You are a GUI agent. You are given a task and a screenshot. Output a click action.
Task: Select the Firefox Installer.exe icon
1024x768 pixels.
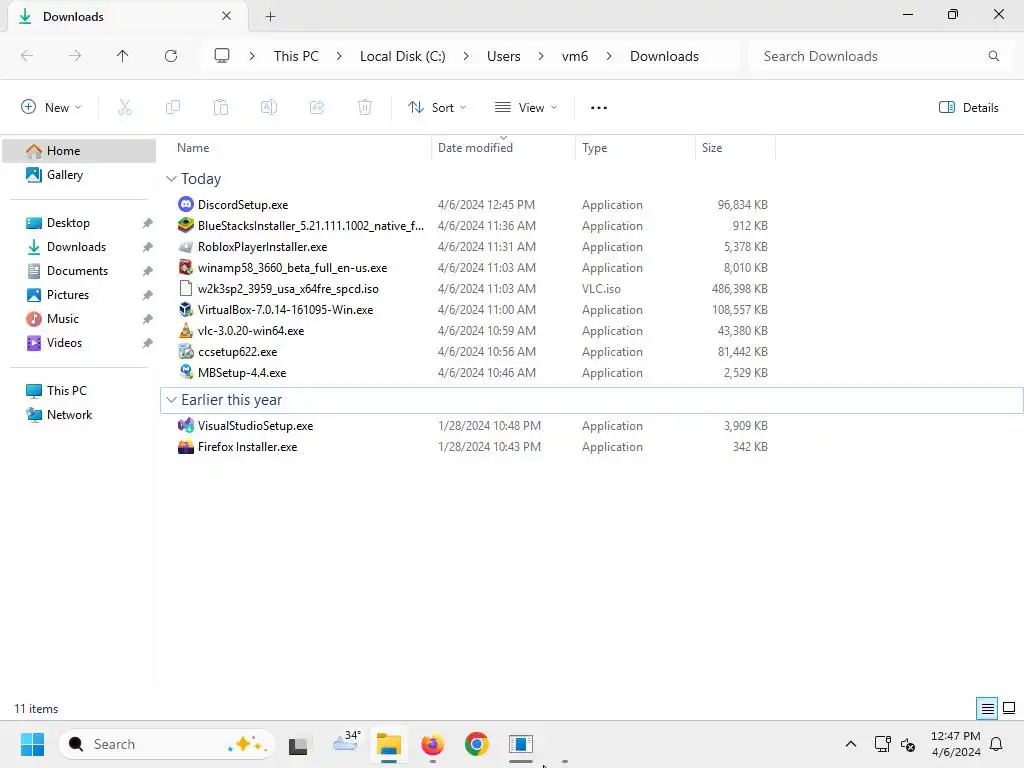(185, 447)
